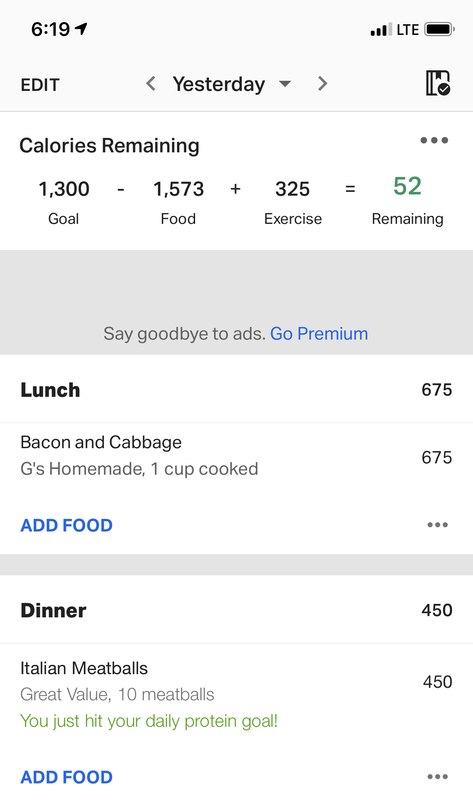Tap the battery indicator in status bar

439,30
